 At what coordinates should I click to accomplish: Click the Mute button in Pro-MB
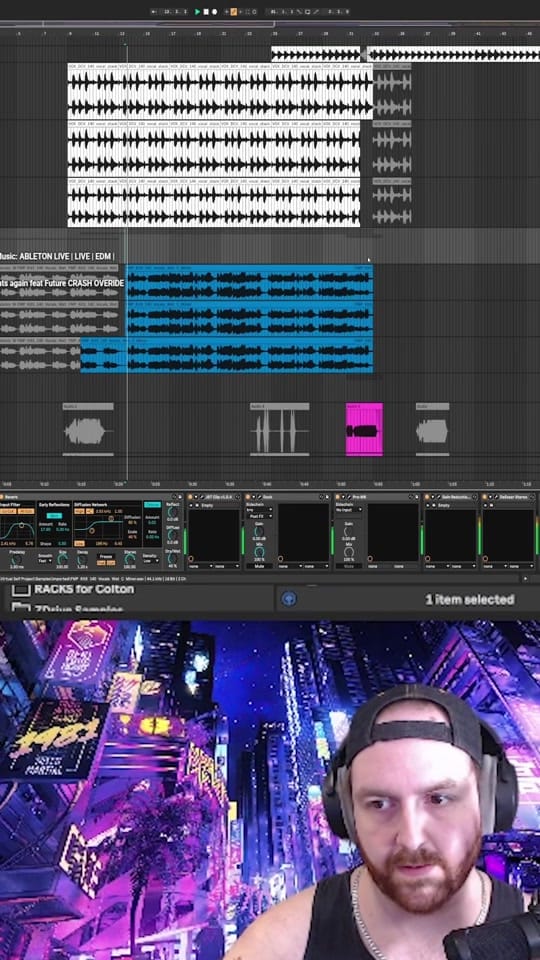(348, 566)
